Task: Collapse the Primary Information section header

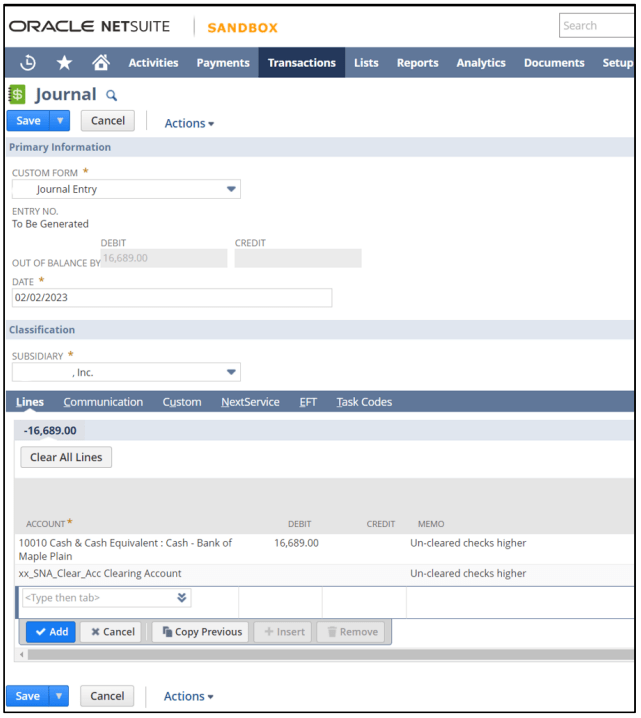Action: pos(320,147)
